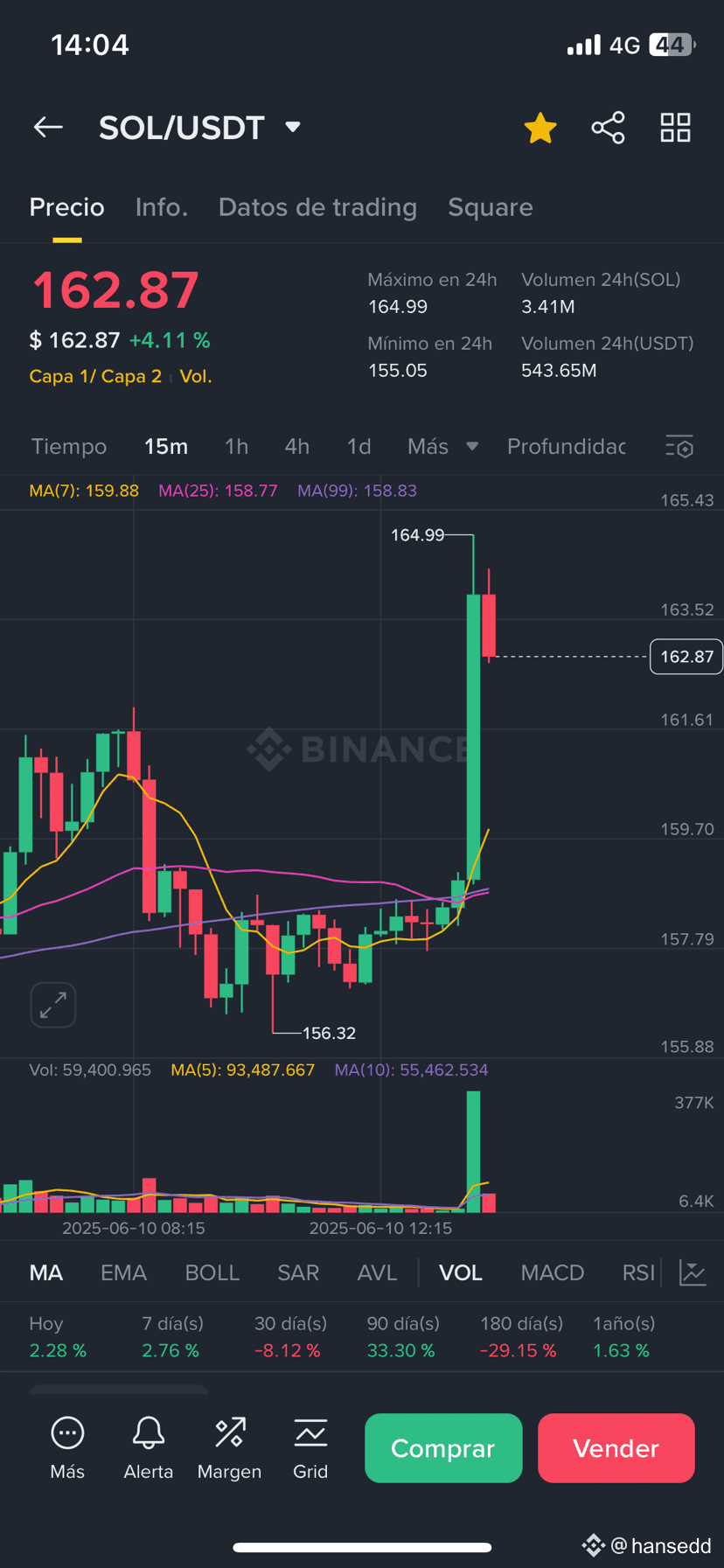Image resolution: width=724 pixels, height=1568 pixels.
Task: Open the Square tab
Action: pyautogui.click(x=491, y=207)
